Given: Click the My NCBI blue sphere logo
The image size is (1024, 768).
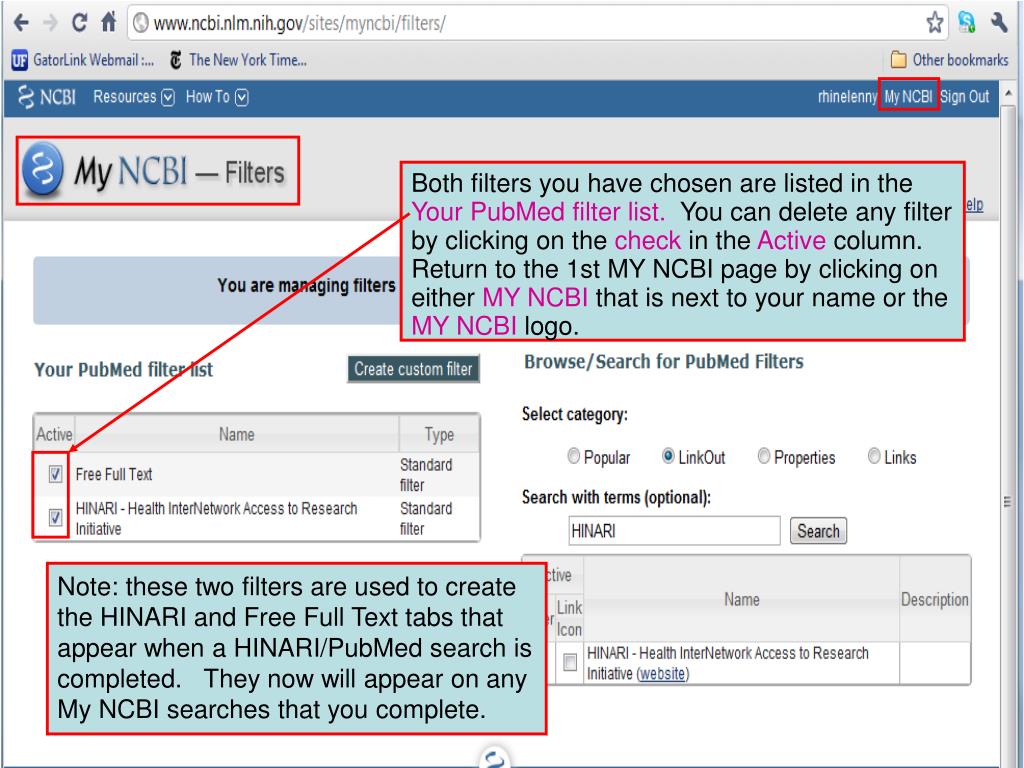Looking at the screenshot, I should [x=43, y=170].
